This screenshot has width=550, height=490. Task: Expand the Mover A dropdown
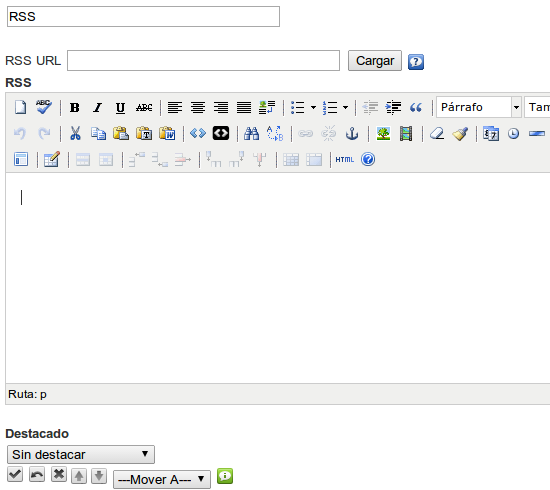coord(162,479)
